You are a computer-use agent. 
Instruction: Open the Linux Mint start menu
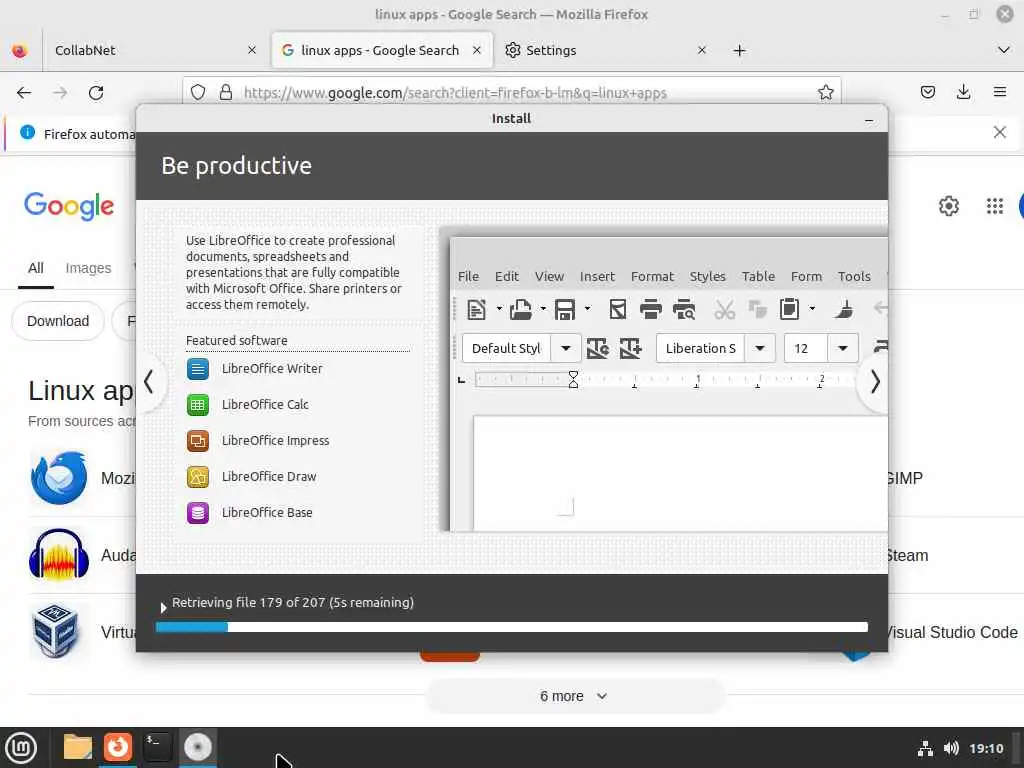pos(21,748)
